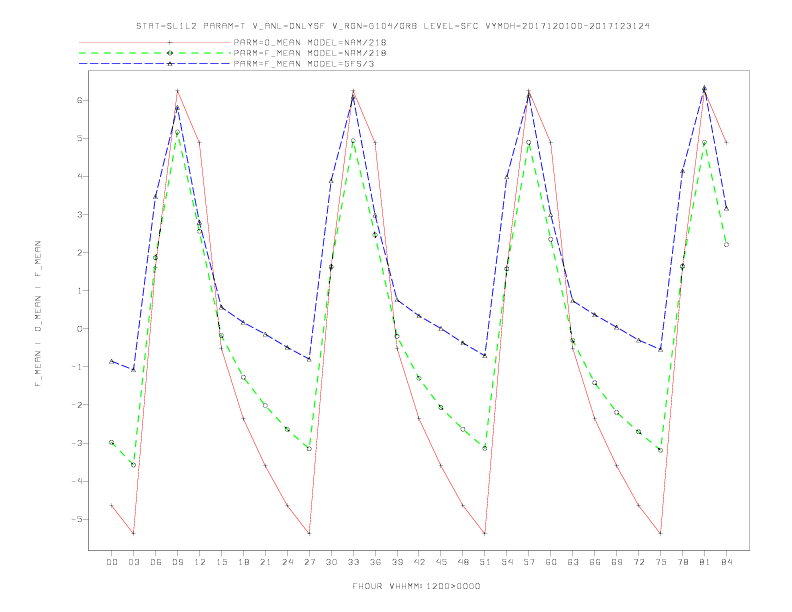Click x-axis tick label 45
The image size is (792, 612).
pos(441,562)
